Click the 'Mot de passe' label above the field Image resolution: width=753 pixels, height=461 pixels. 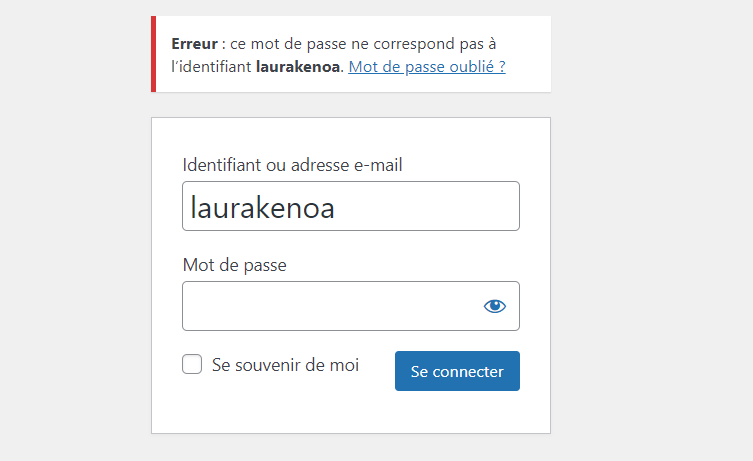pyautogui.click(x=235, y=265)
